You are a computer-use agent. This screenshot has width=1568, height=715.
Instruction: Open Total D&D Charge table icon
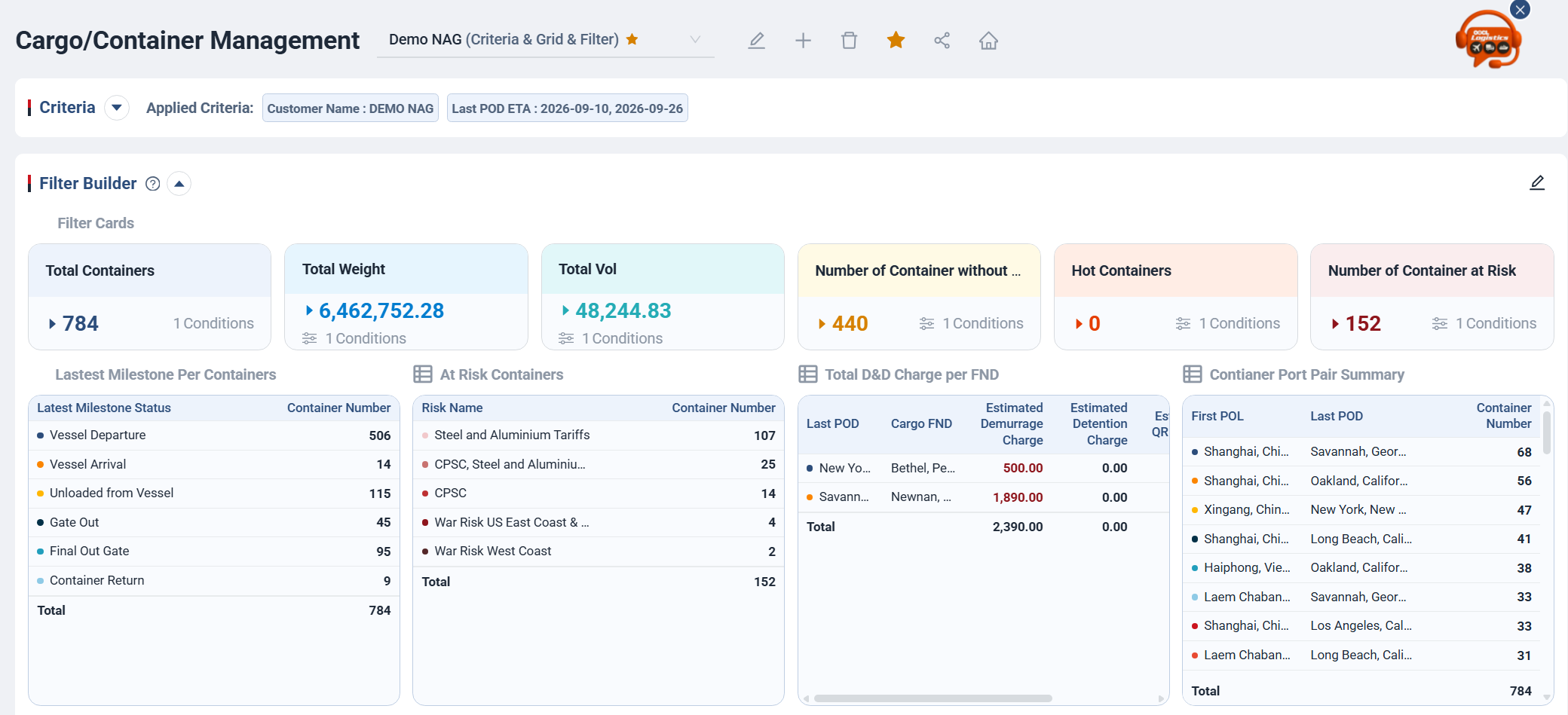(808, 374)
